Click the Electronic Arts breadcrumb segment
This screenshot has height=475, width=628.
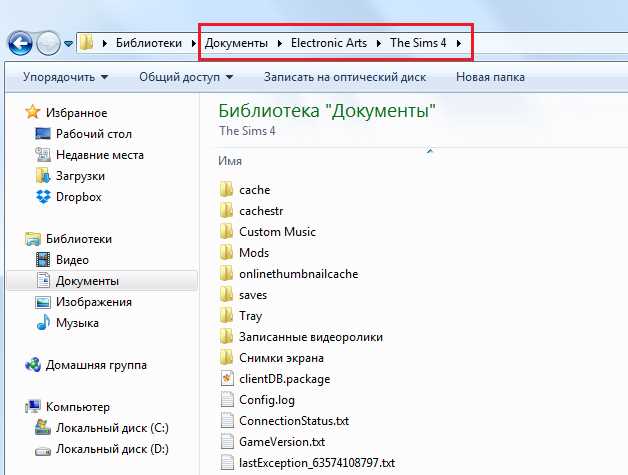[329, 43]
